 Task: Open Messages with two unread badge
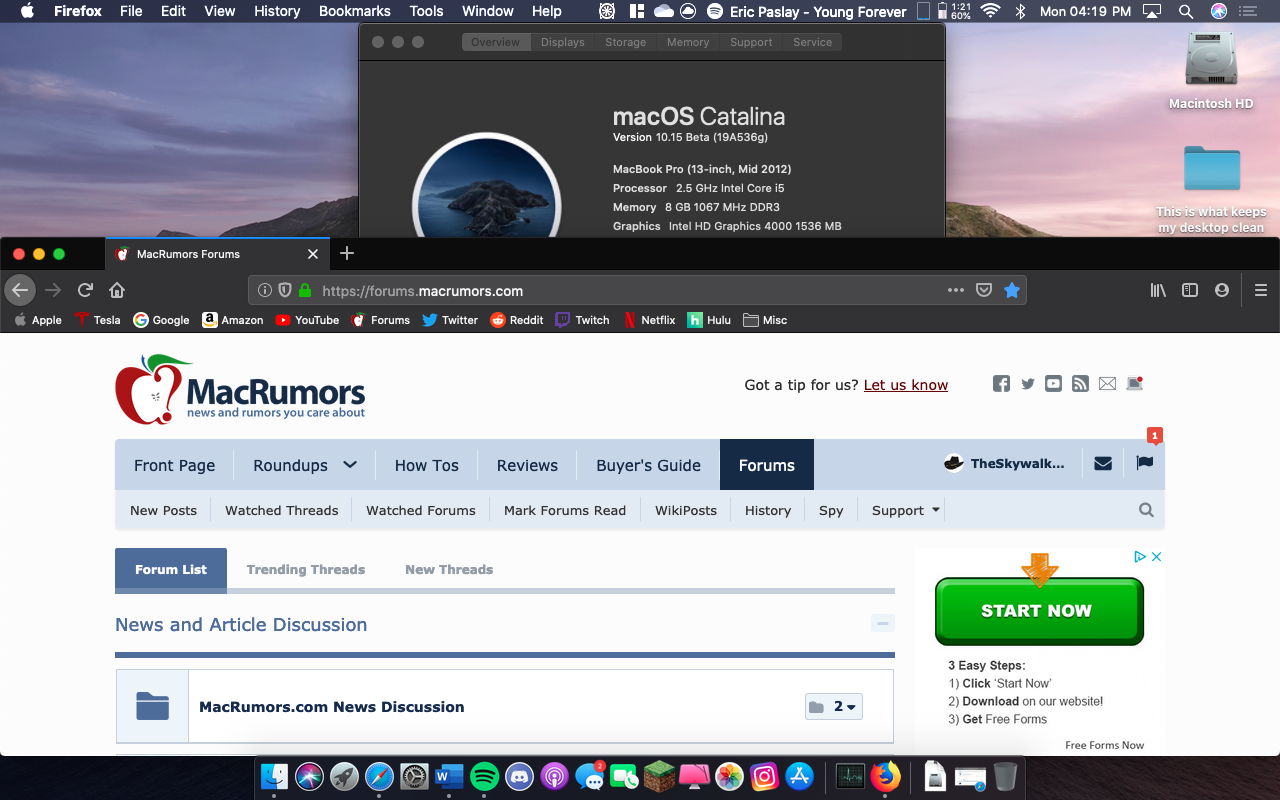[x=589, y=776]
